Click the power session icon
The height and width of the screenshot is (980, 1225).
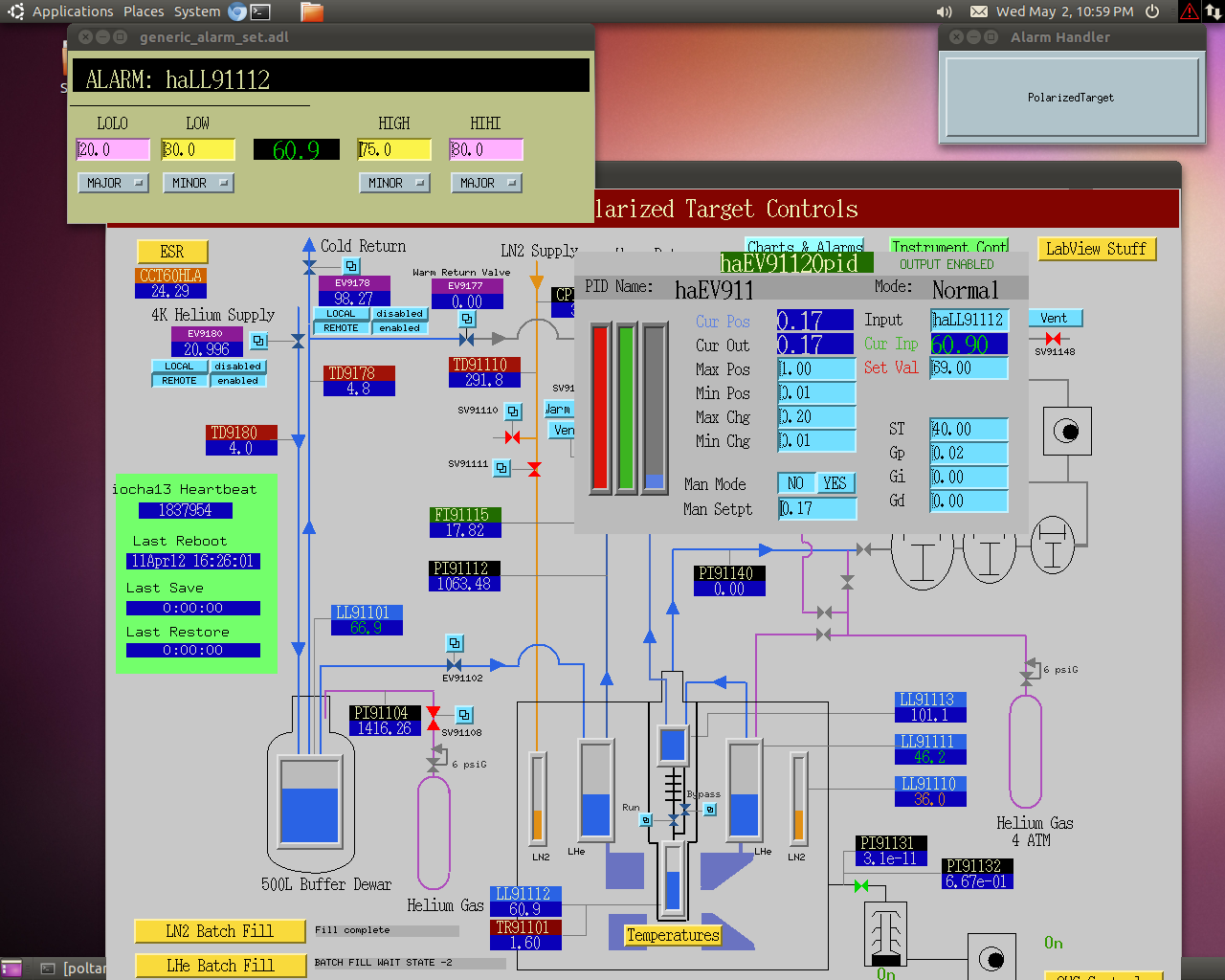coord(1152,11)
